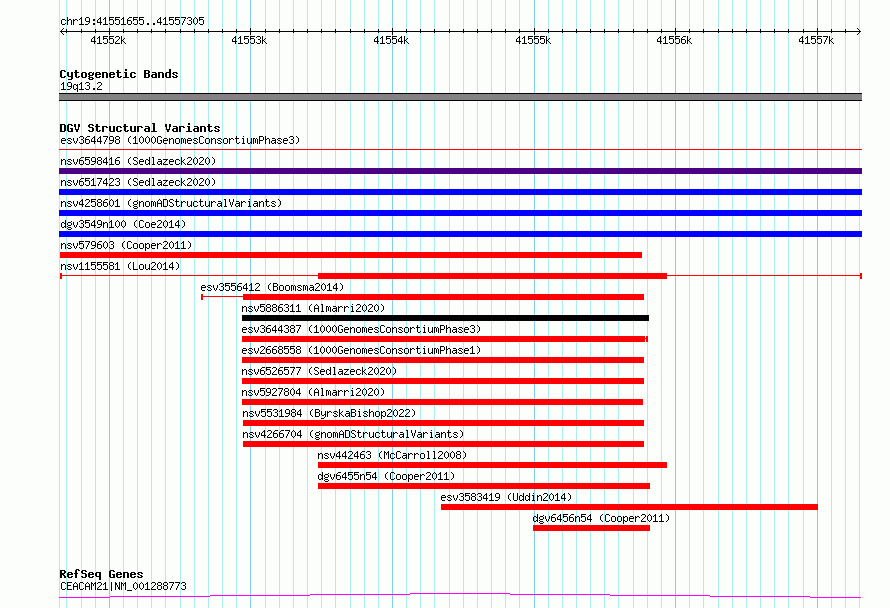The height and width of the screenshot is (608, 890).
Task: Select the nsv442463 McCarroll2008 red bar
Action: [492, 465]
